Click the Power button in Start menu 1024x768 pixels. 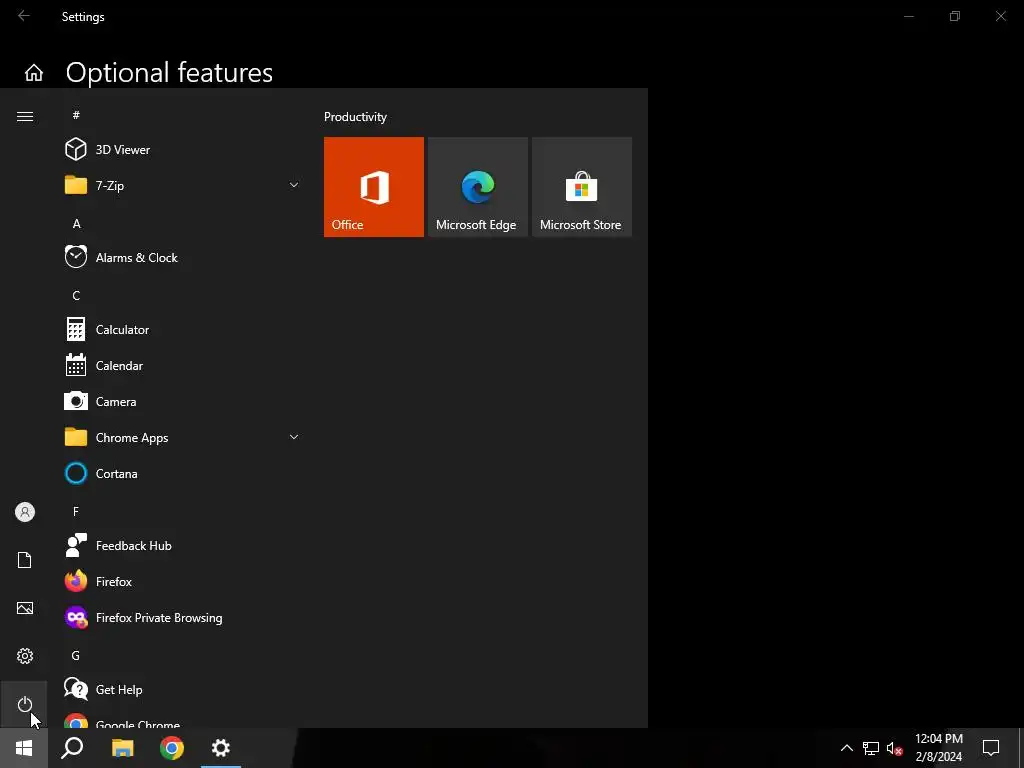coord(25,704)
